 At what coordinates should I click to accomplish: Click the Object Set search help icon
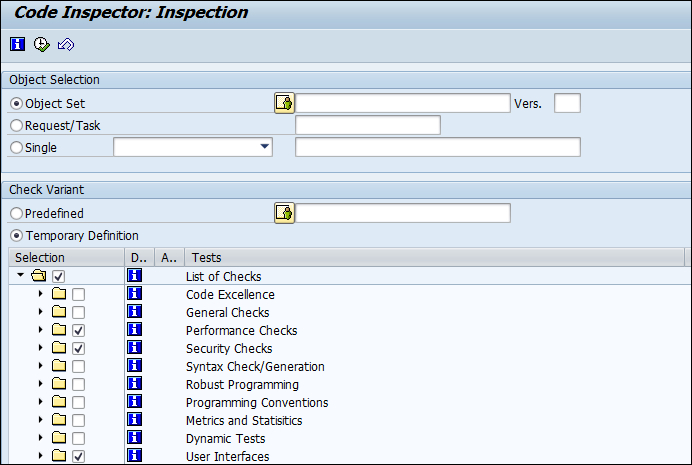(284, 103)
